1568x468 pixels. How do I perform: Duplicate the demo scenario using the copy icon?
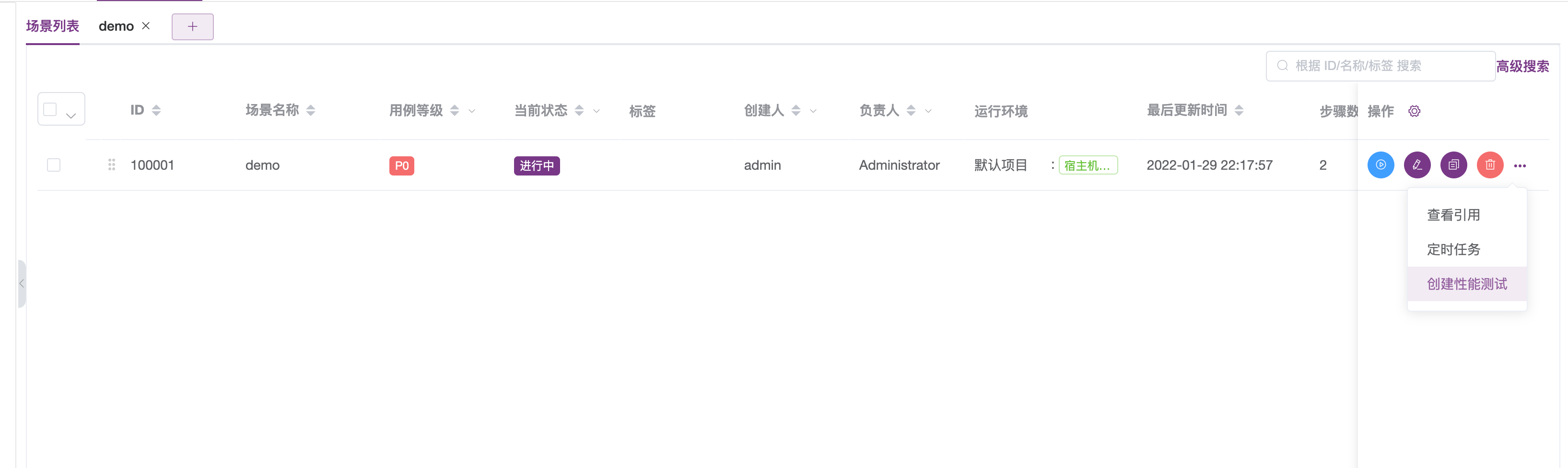pos(1453,165)
